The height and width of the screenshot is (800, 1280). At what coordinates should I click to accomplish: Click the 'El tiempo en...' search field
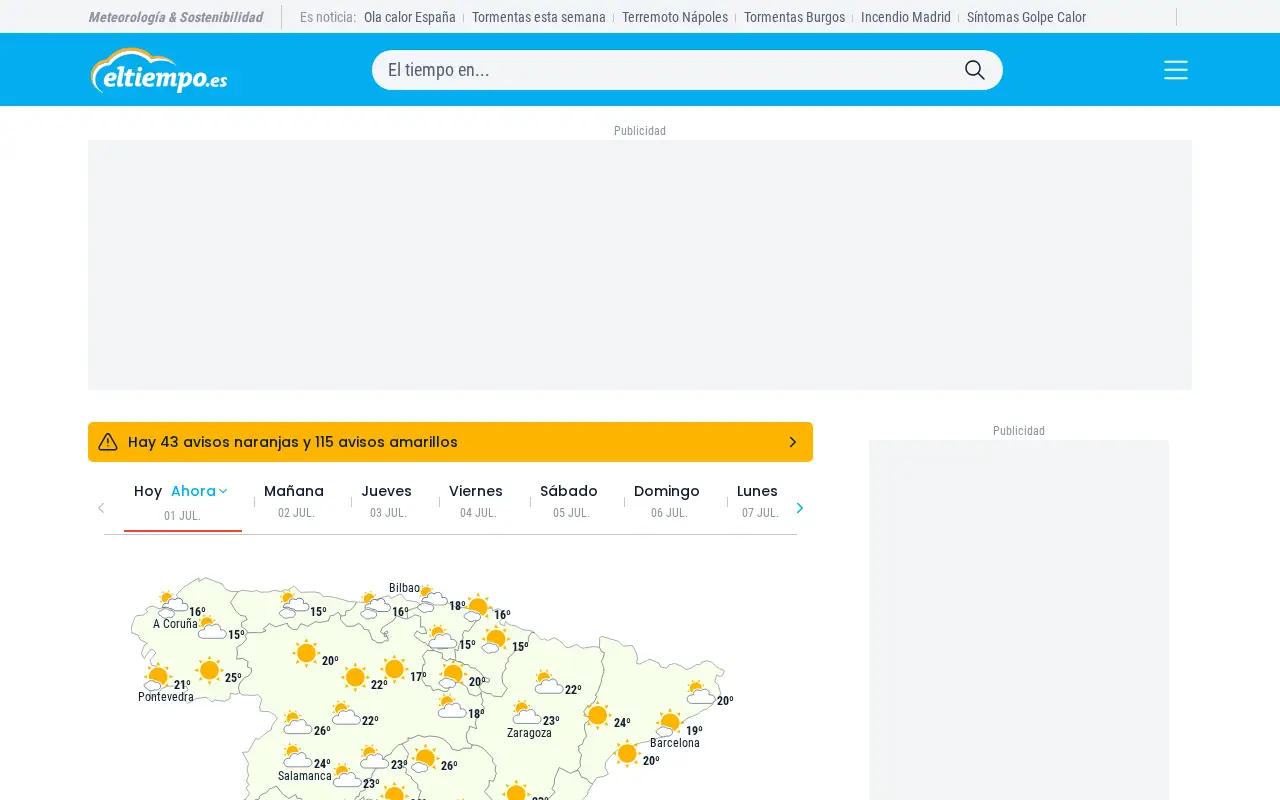pos(687,70)
